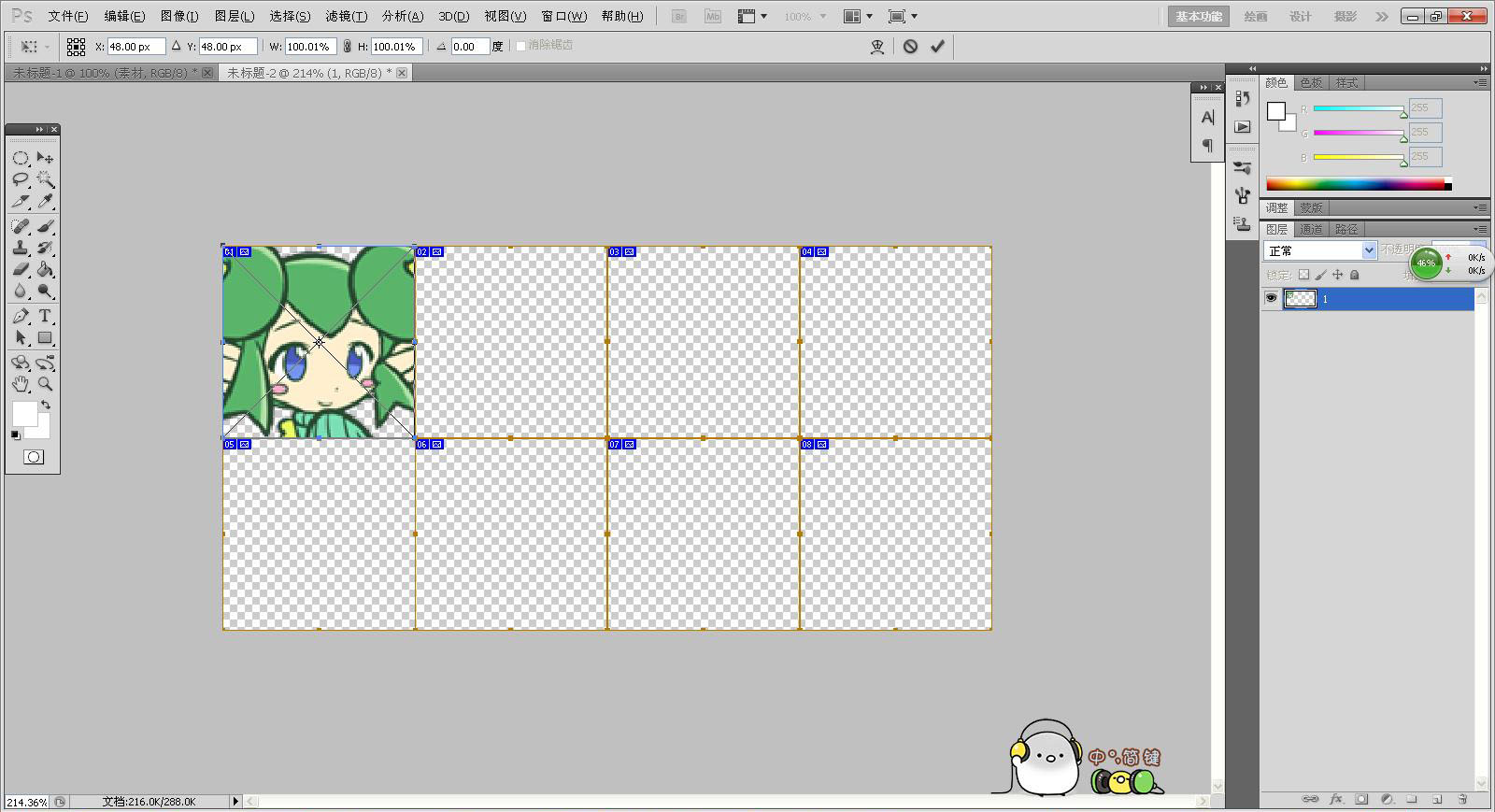Toggle the lock transparent pixels option
1495x812 pixels.
[1303, 275]
